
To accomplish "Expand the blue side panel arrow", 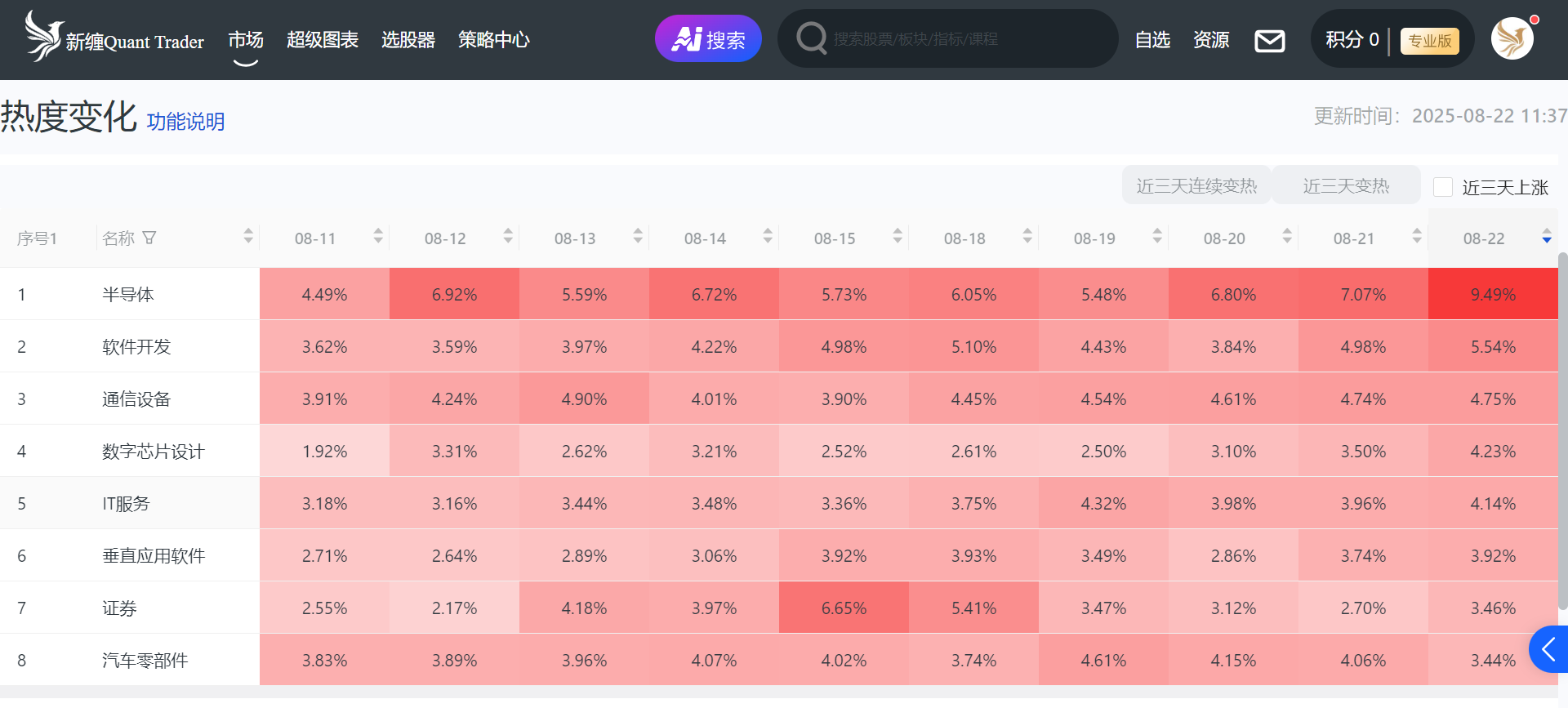I will (1548, 649).
